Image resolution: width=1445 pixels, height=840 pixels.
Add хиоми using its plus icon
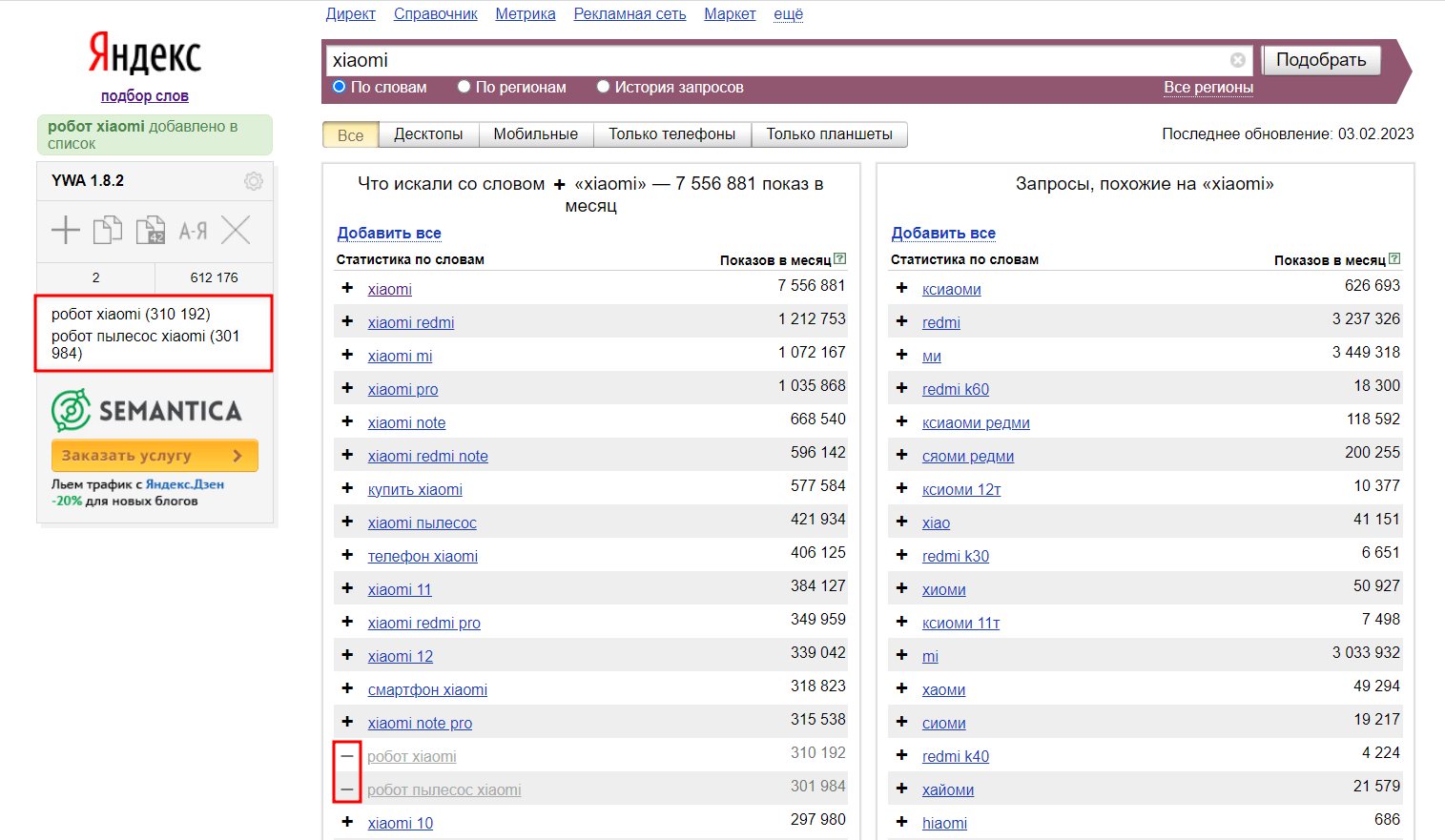point(901,588)
